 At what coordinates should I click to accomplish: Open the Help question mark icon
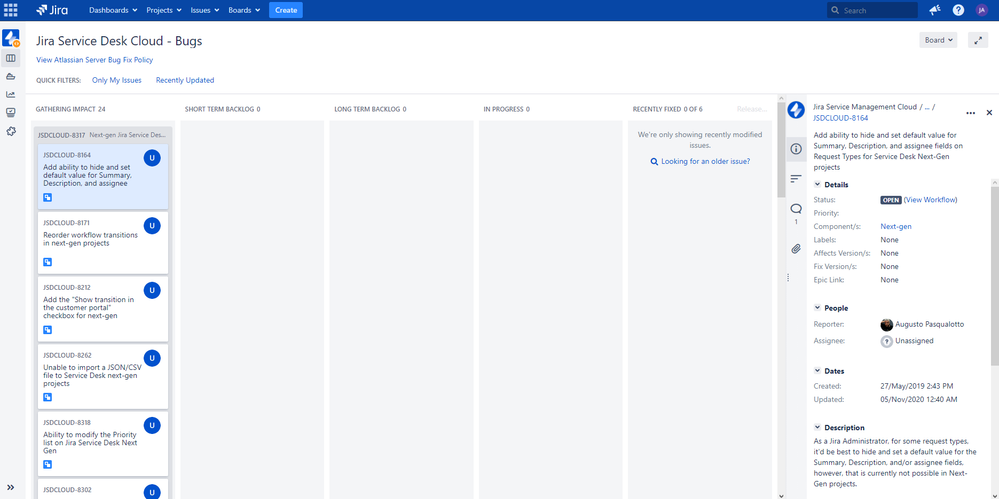coord(958,10)
